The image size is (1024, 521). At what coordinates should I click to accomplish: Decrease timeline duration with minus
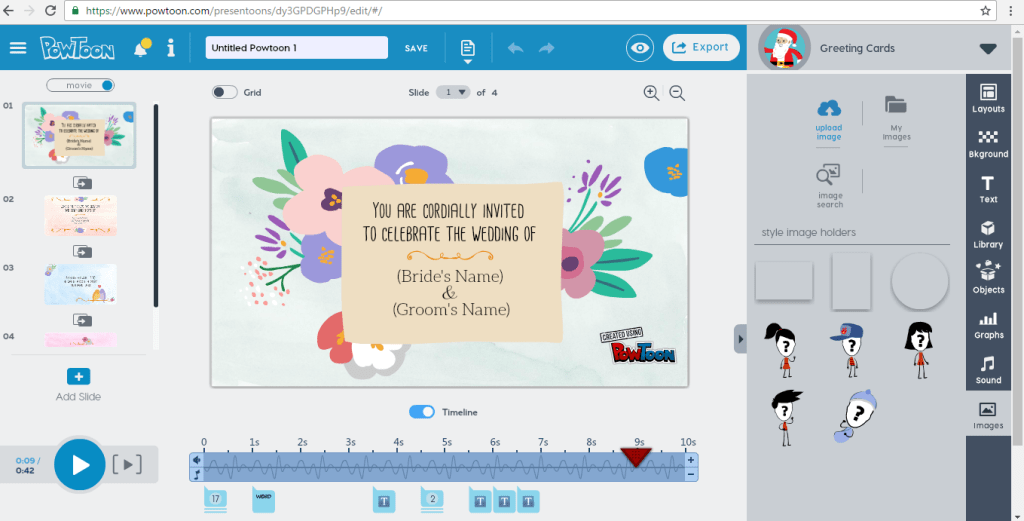(691, 475)
